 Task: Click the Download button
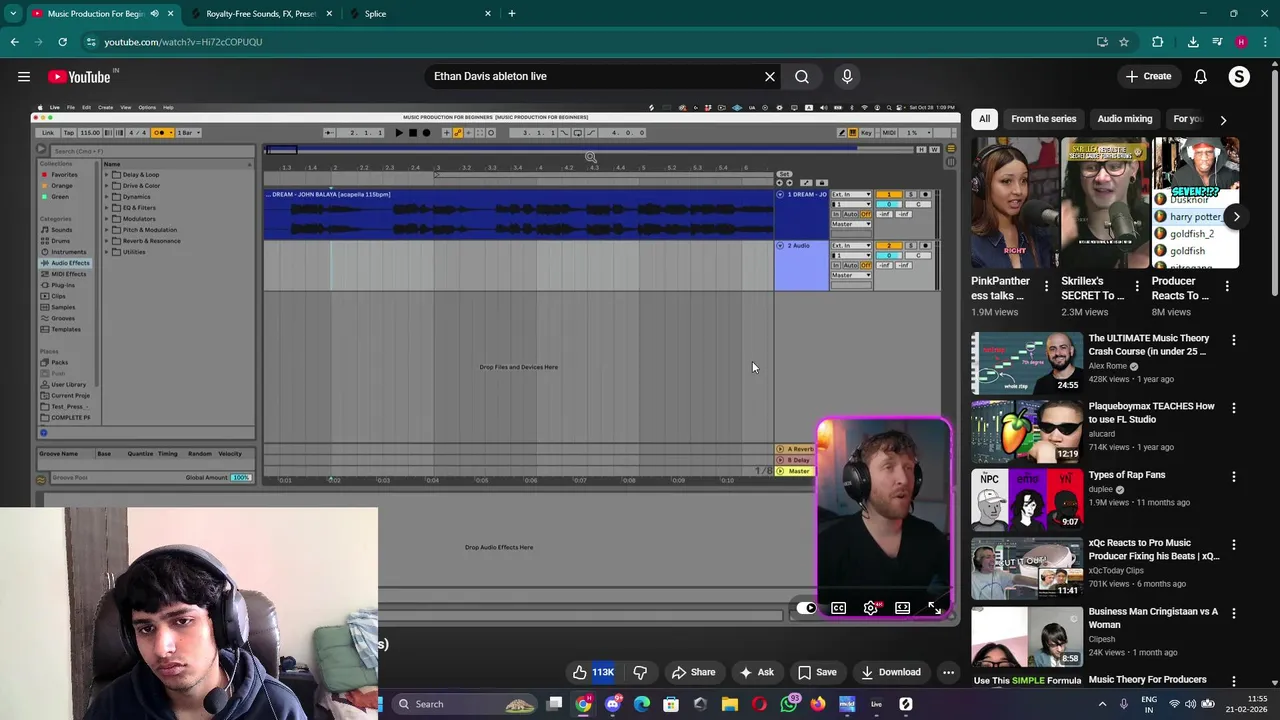tap(890, 672)
